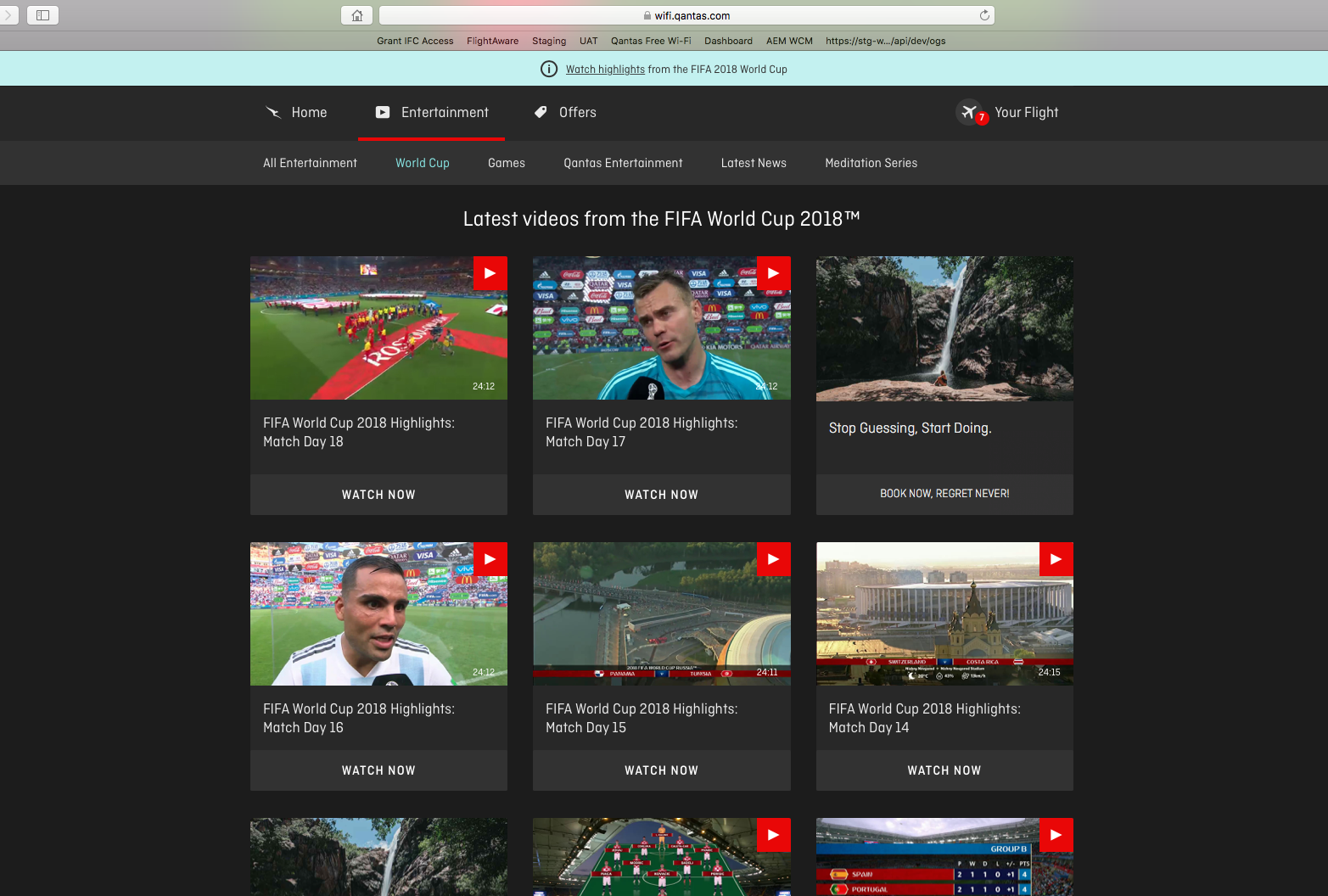Click WATCH NOW for Match Day 16
Image resolution: width=1328 pixels, height=896 pixels.
coord(378,770)
